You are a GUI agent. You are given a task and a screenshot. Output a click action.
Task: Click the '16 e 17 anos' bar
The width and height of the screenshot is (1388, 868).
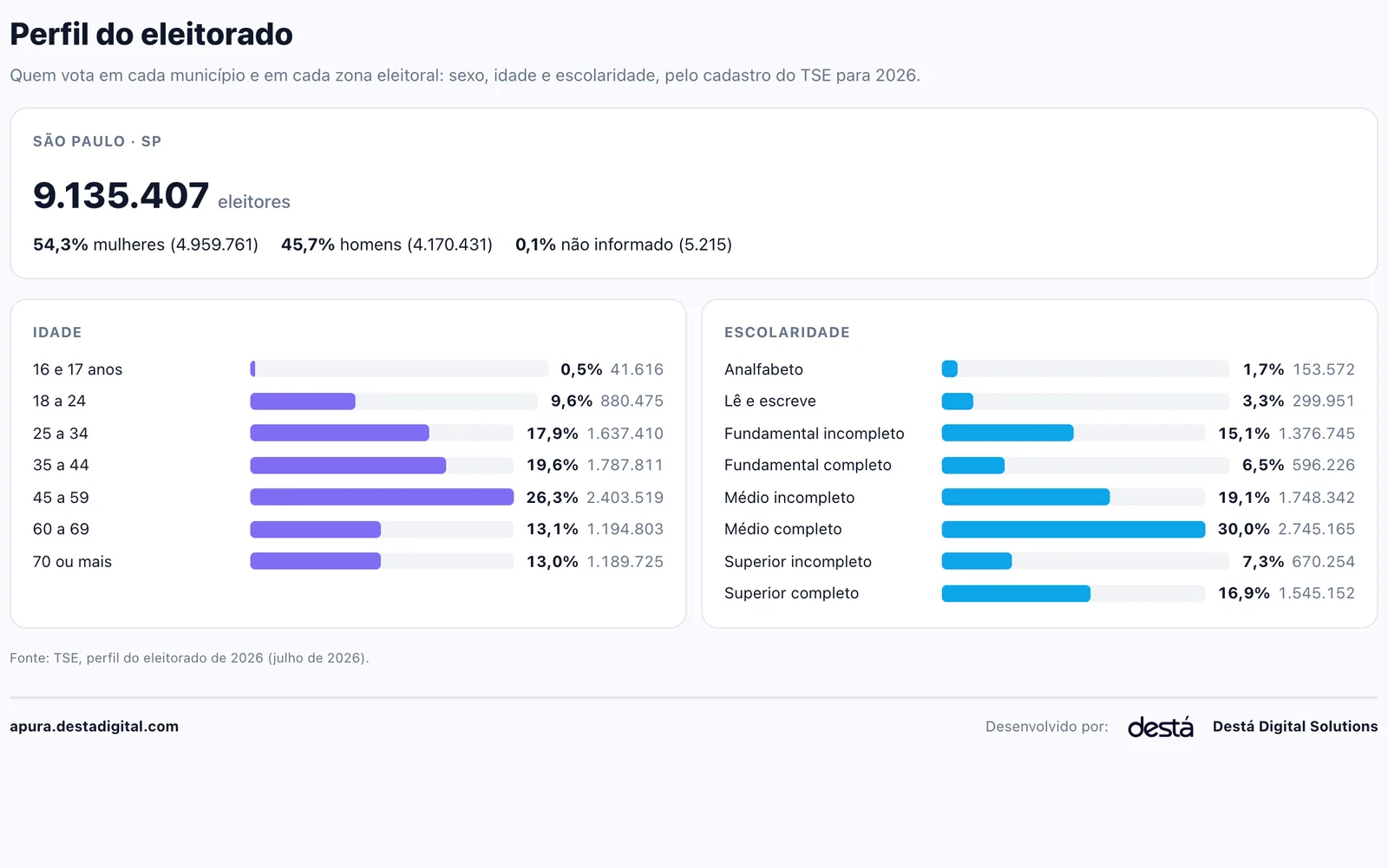(399, 369)
